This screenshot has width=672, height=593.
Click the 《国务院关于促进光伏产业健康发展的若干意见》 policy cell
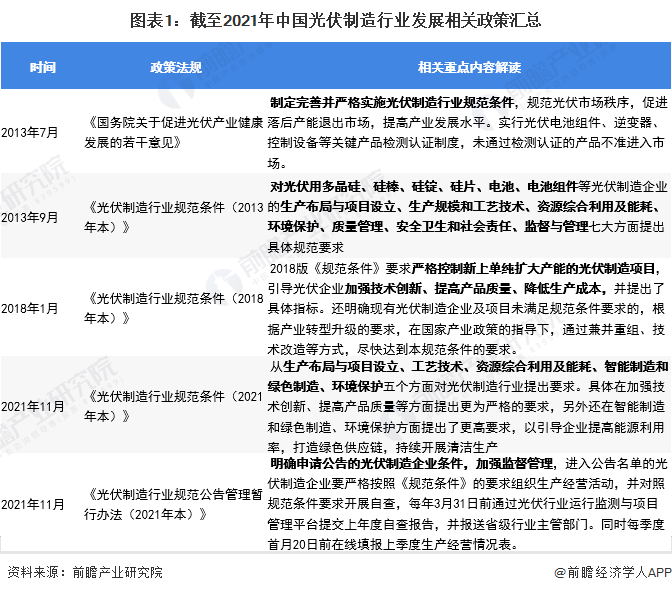(174, 132)
